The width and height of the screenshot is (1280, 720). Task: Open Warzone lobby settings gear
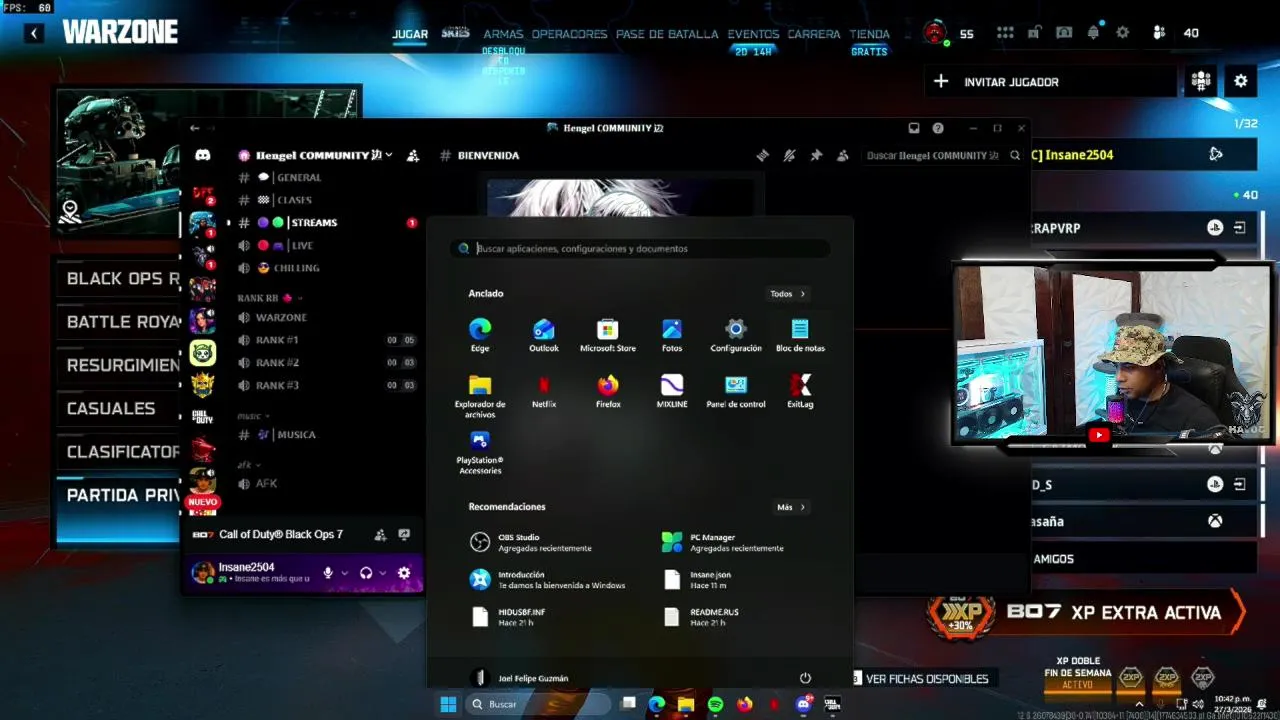click(1241, 81)
